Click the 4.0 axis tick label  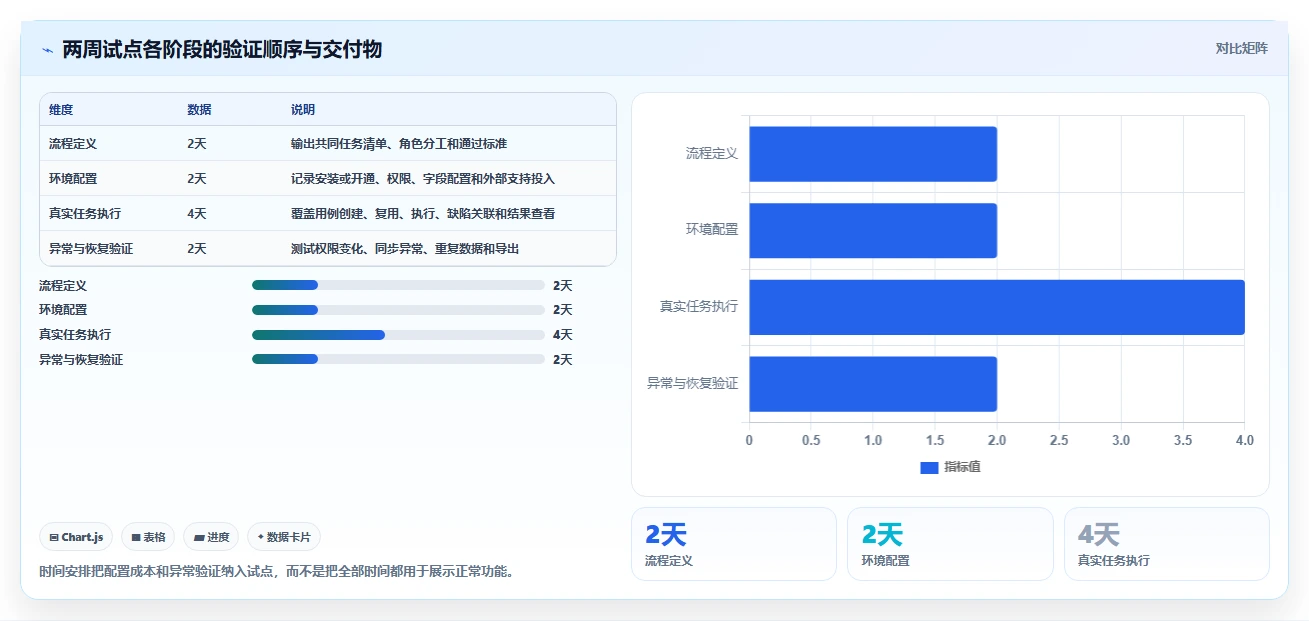(1244, 440)
